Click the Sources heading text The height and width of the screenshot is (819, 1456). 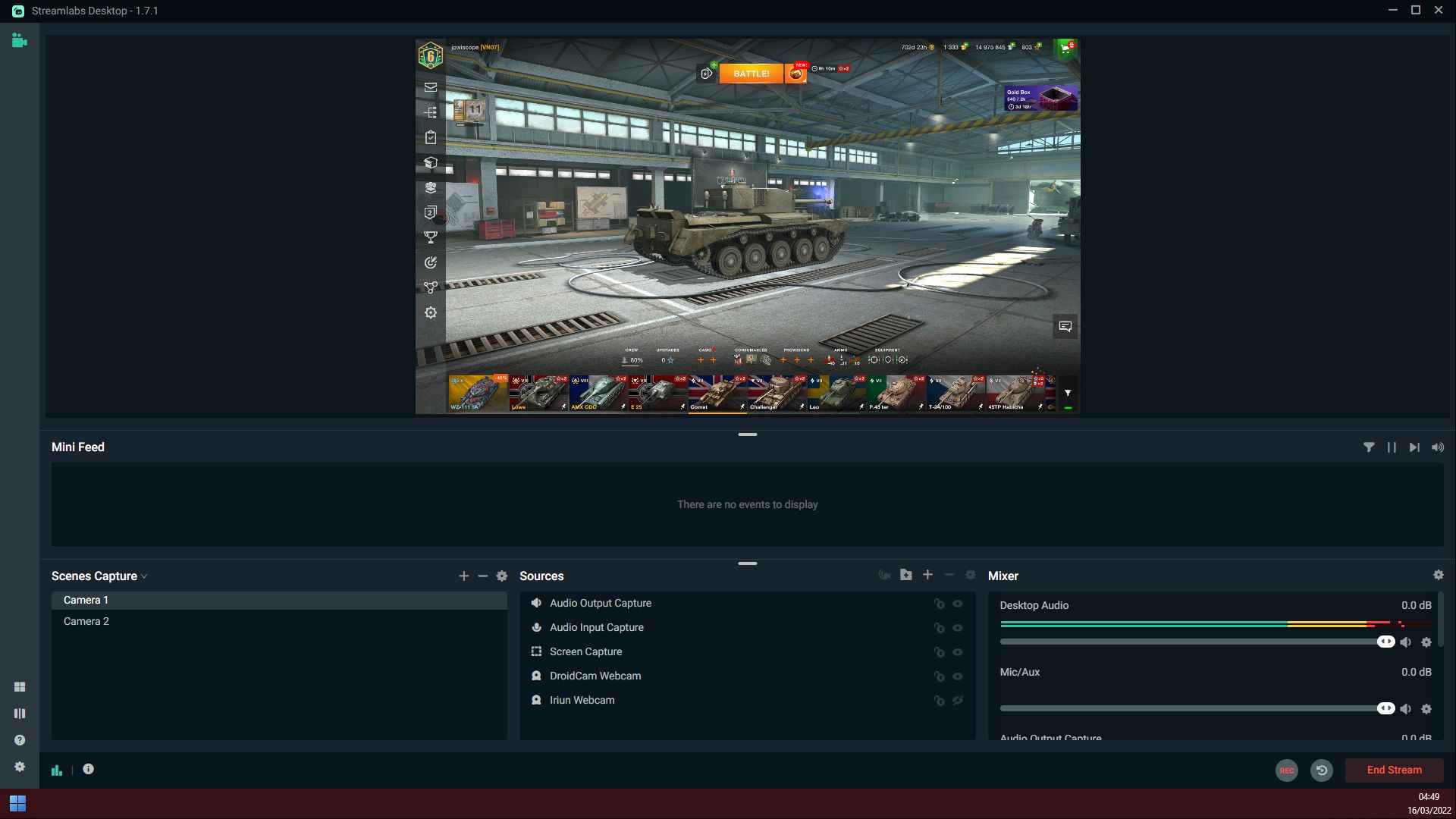(x=541, y=576)
